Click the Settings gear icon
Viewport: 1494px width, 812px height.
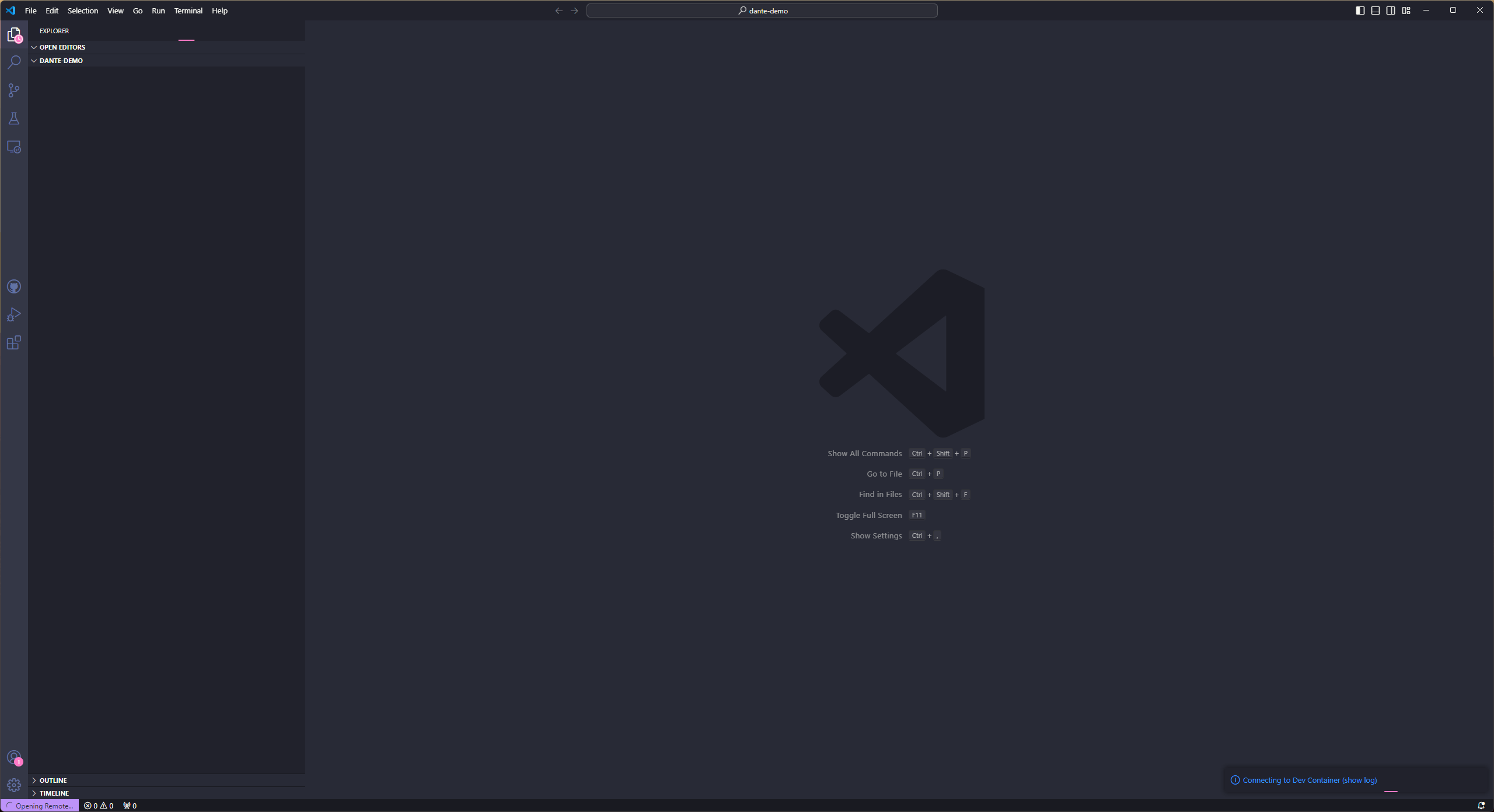click(14, 785)
